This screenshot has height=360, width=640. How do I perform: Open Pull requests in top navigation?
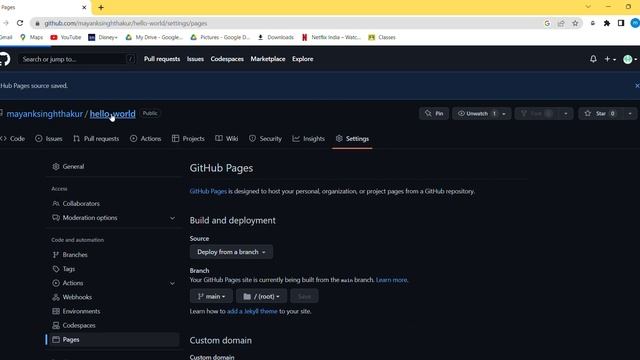tap(162, 59)
